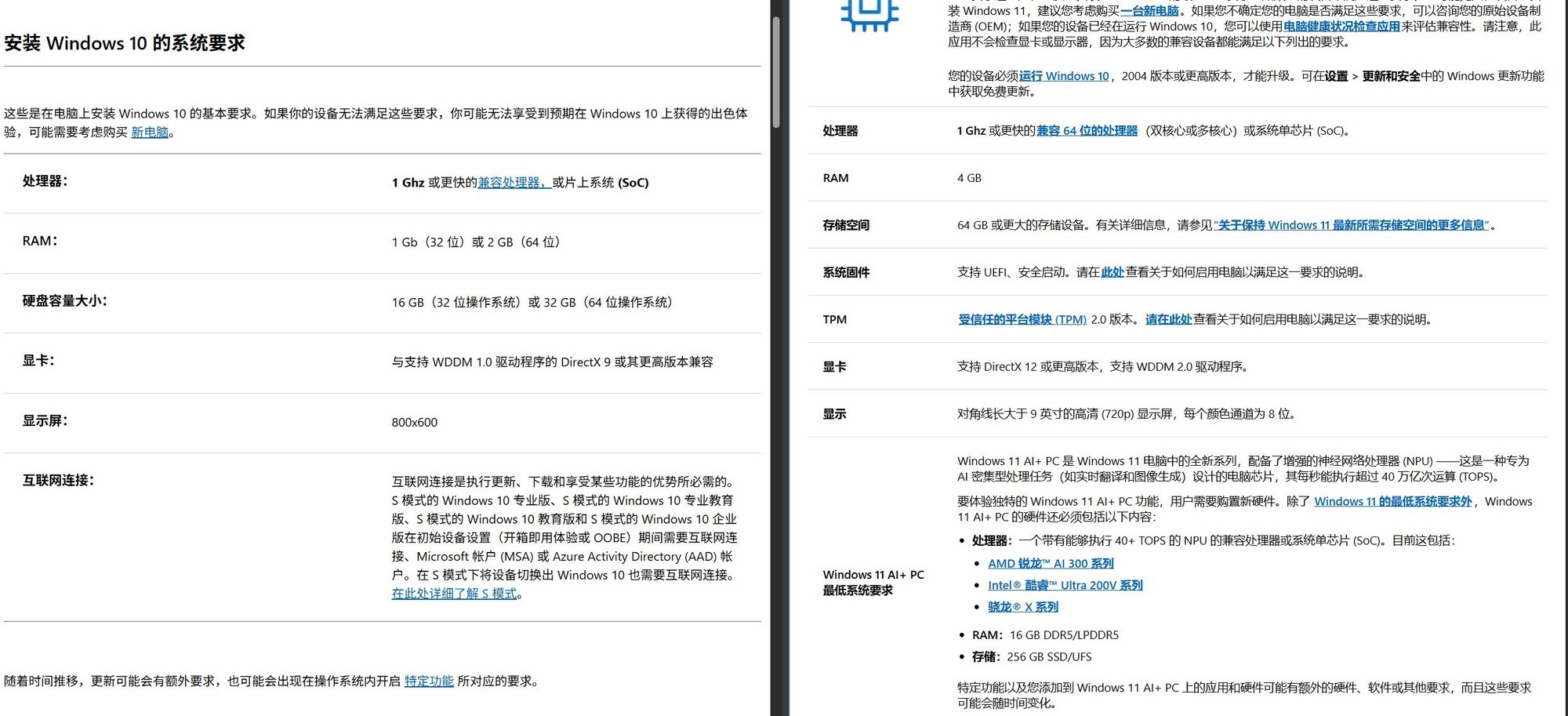Click the 此处 link for UEFI instructions
1568x716 pixels.
click(x=1115, y=272)
